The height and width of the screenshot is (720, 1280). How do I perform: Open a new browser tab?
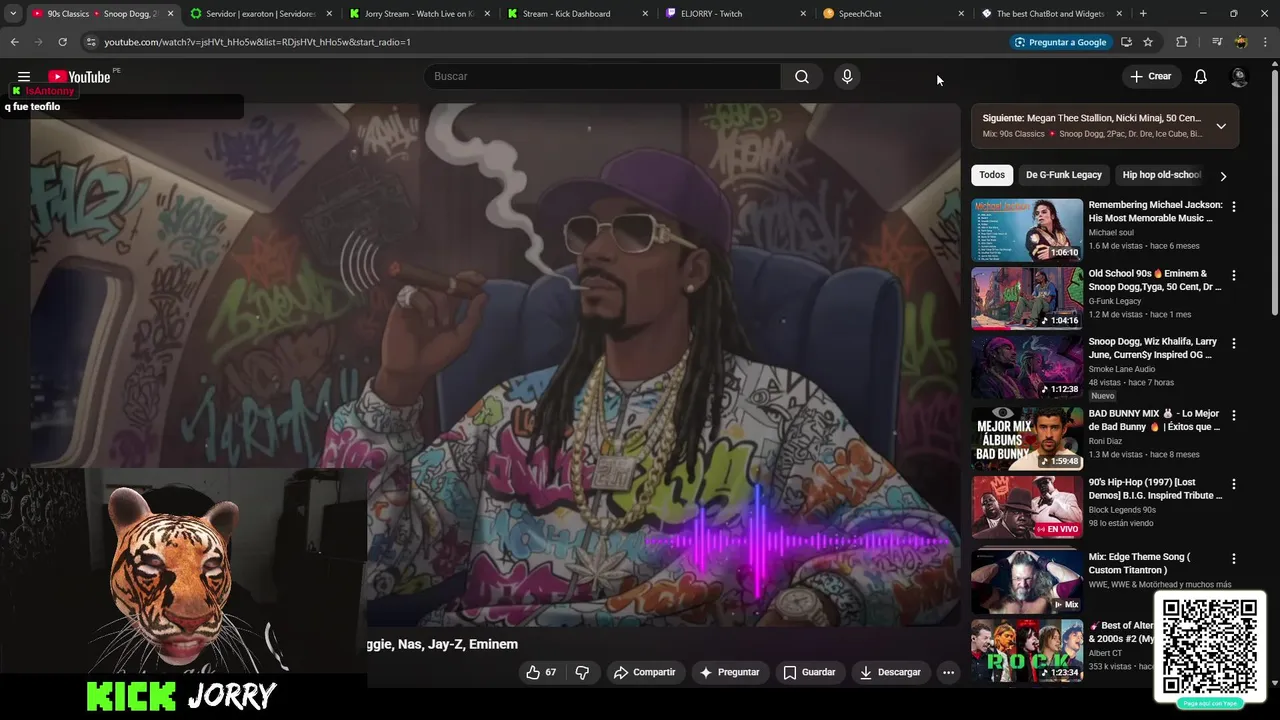pyautogui.click(x=1143, y=14)
